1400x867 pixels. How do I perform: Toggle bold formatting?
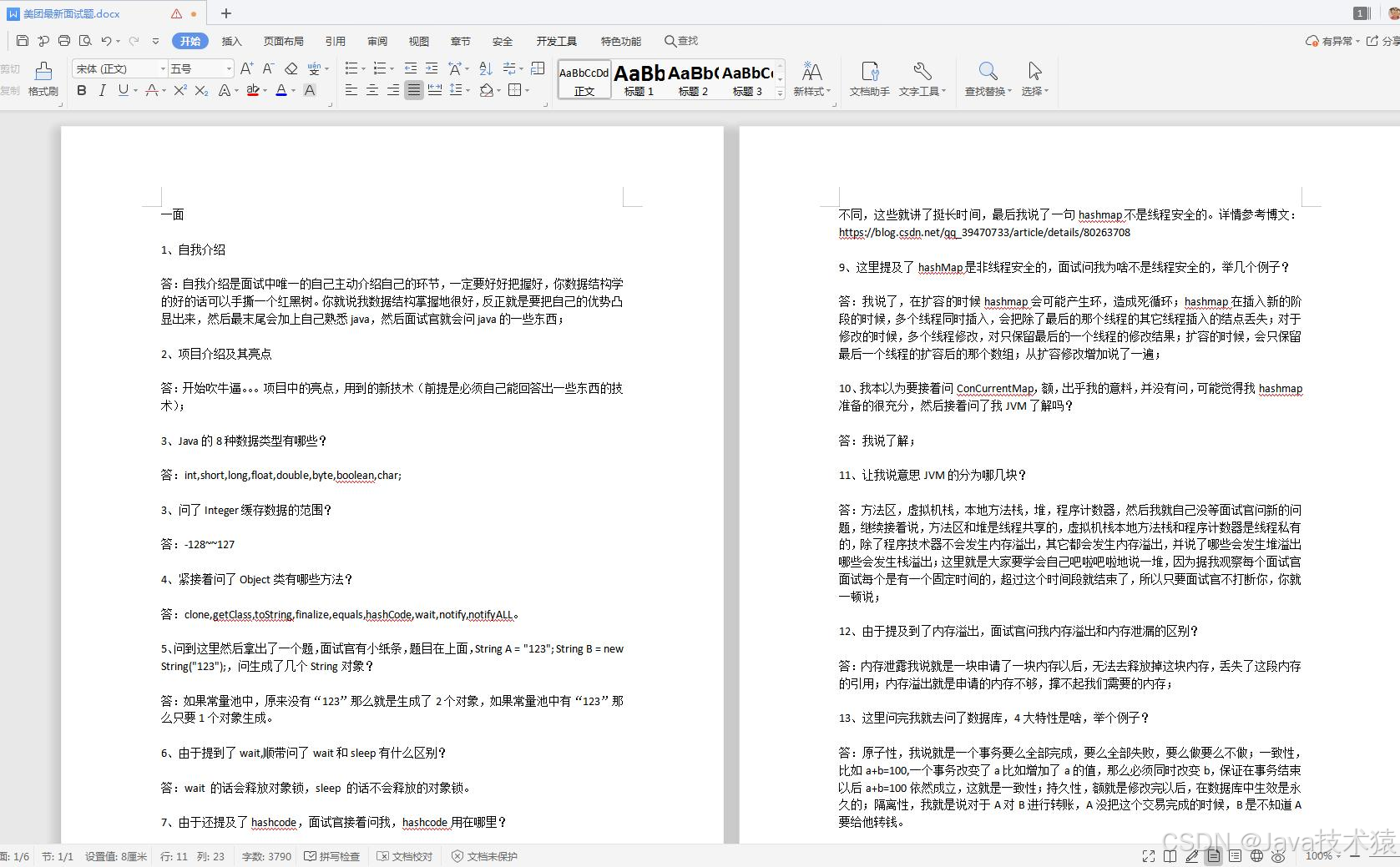[x=81, y=90]
